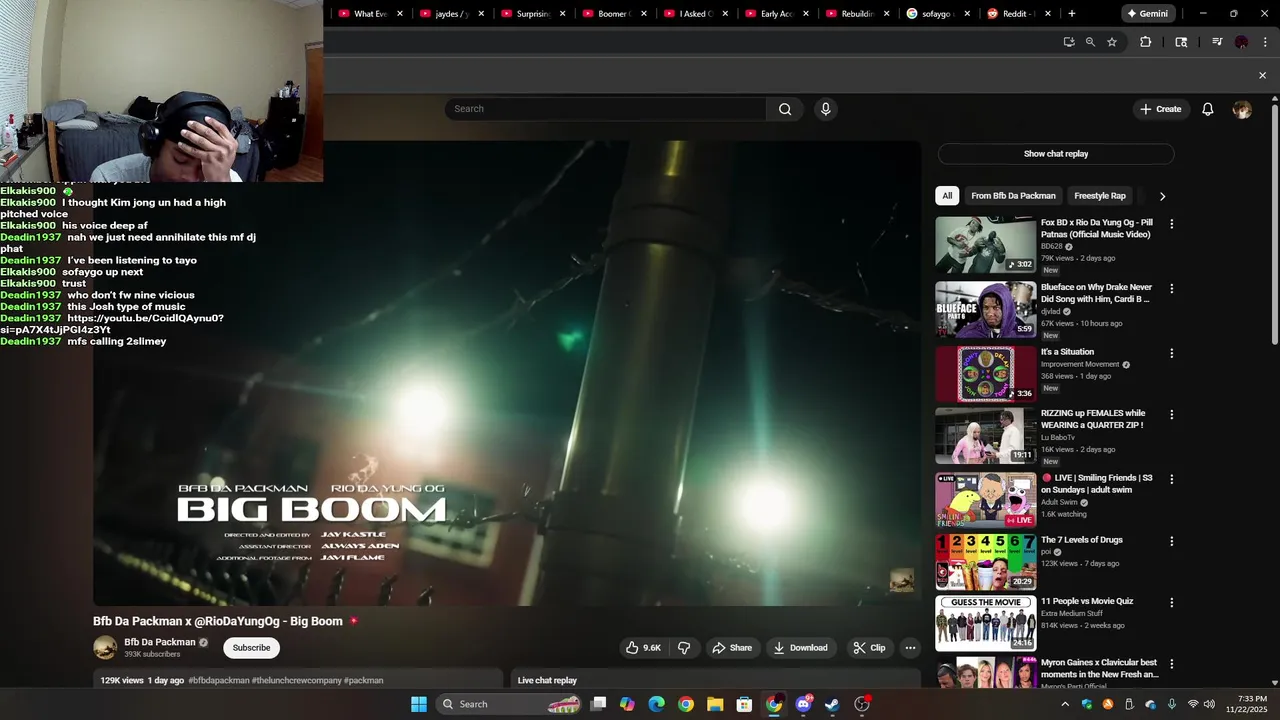
Task: Like the Big Boom video
Action: (x=643, y=648)
